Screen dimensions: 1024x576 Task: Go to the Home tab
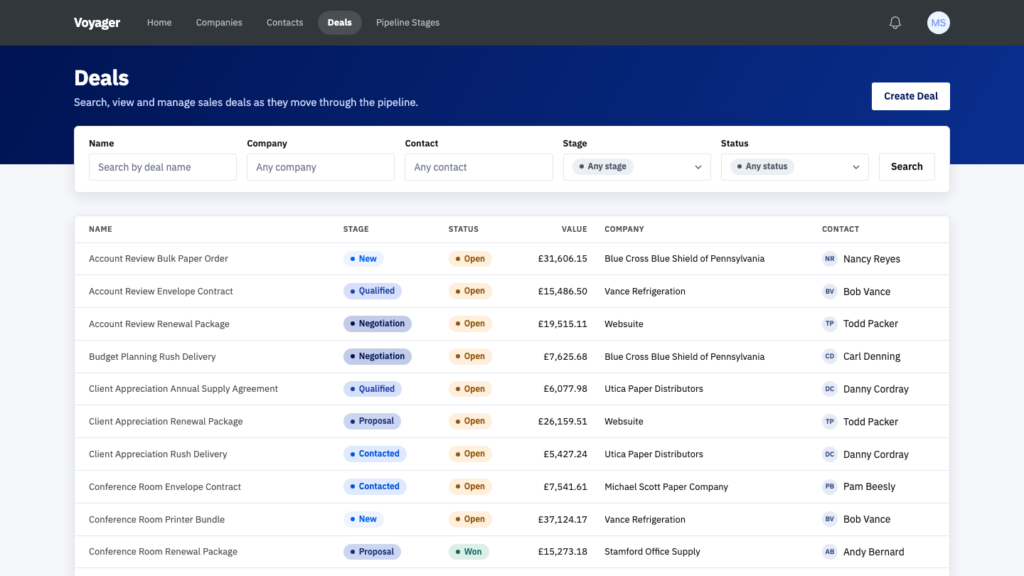[x=159, y=23]
